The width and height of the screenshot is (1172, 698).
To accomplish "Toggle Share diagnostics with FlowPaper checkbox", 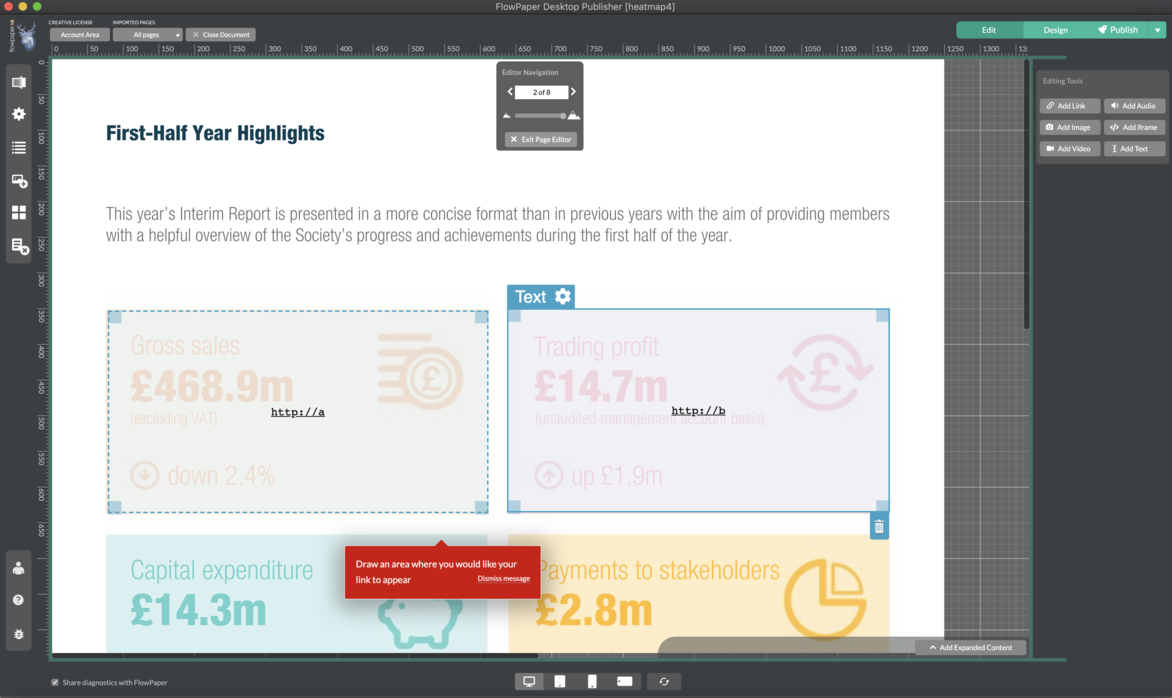I will 55,683.
